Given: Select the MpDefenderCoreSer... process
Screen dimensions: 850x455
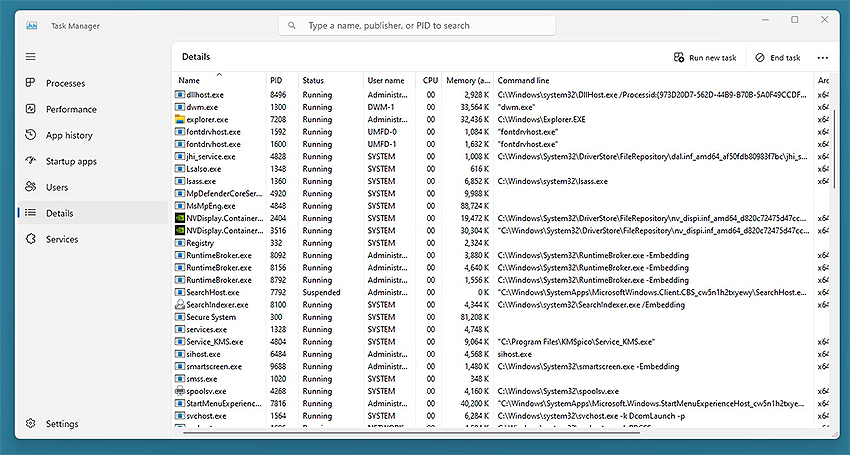Looking at the screenshot, I should tap(501, 194).
